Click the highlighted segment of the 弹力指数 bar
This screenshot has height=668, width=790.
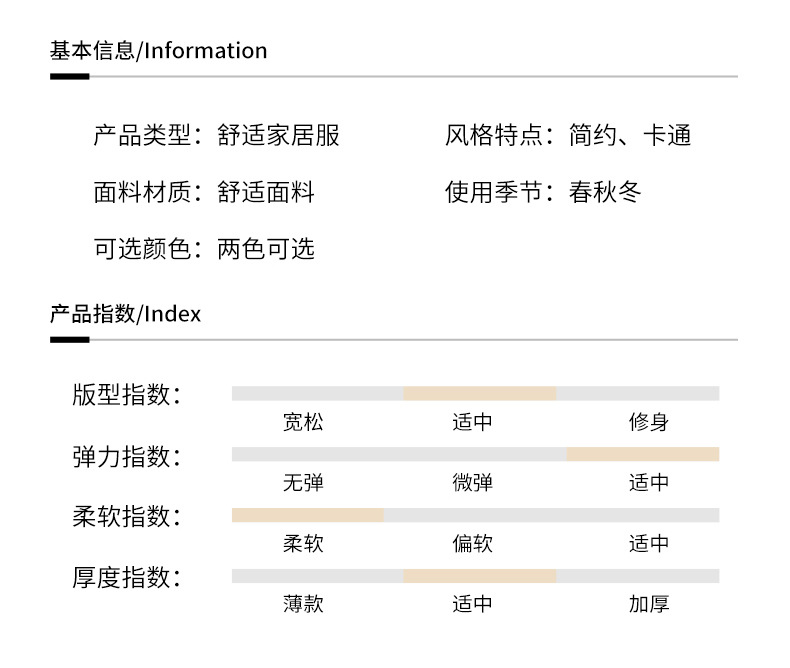642,454
